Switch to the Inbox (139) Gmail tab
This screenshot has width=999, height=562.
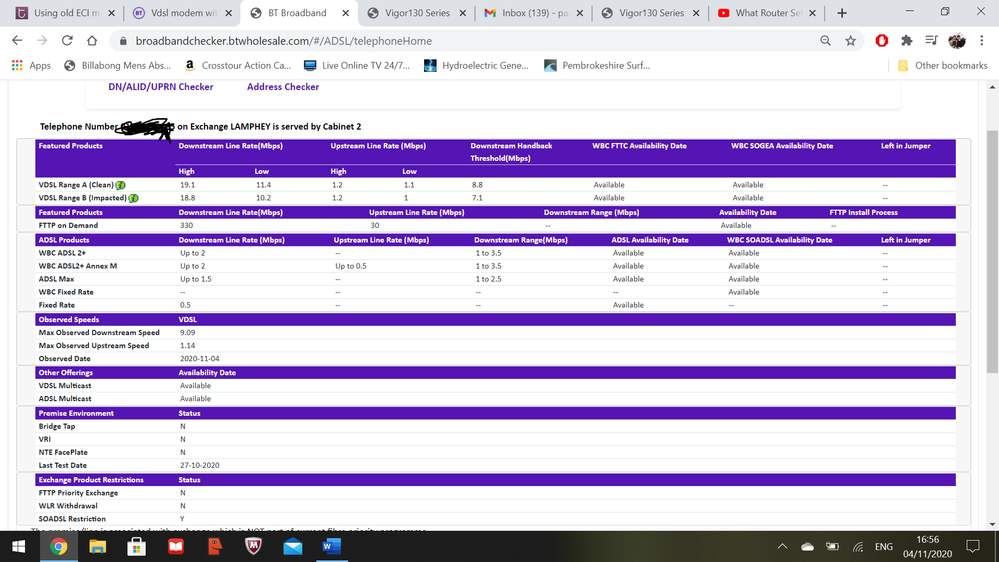point(530,13)
